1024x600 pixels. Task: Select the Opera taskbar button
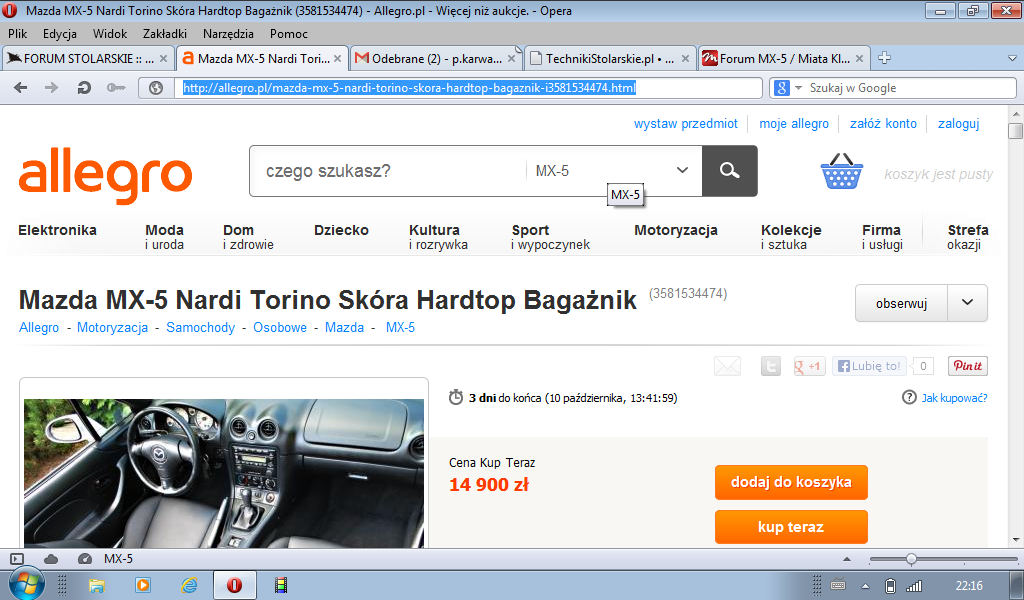click(x=234, y=585)
